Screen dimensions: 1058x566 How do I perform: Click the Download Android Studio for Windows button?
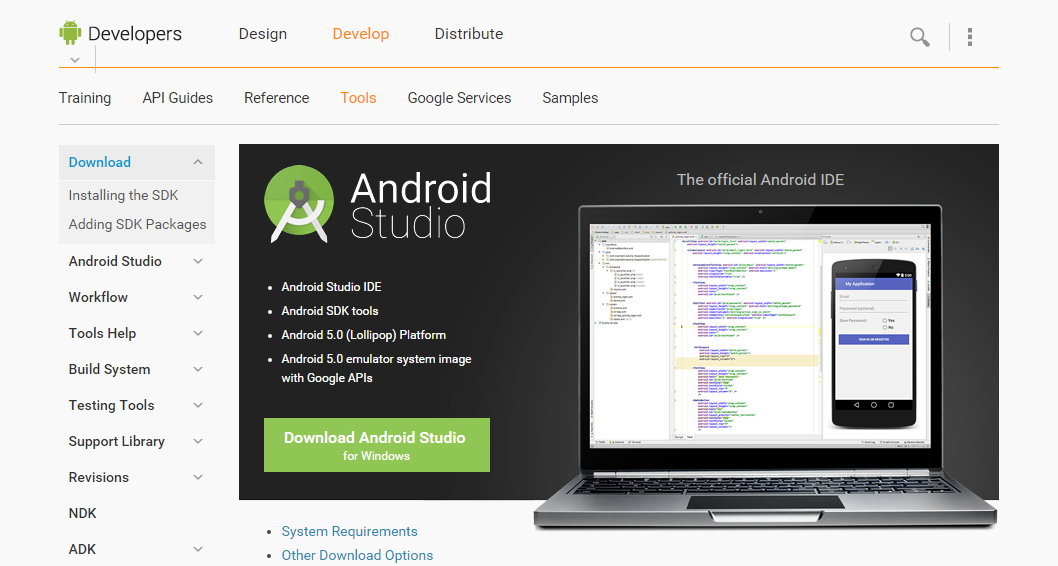point(377,445)
